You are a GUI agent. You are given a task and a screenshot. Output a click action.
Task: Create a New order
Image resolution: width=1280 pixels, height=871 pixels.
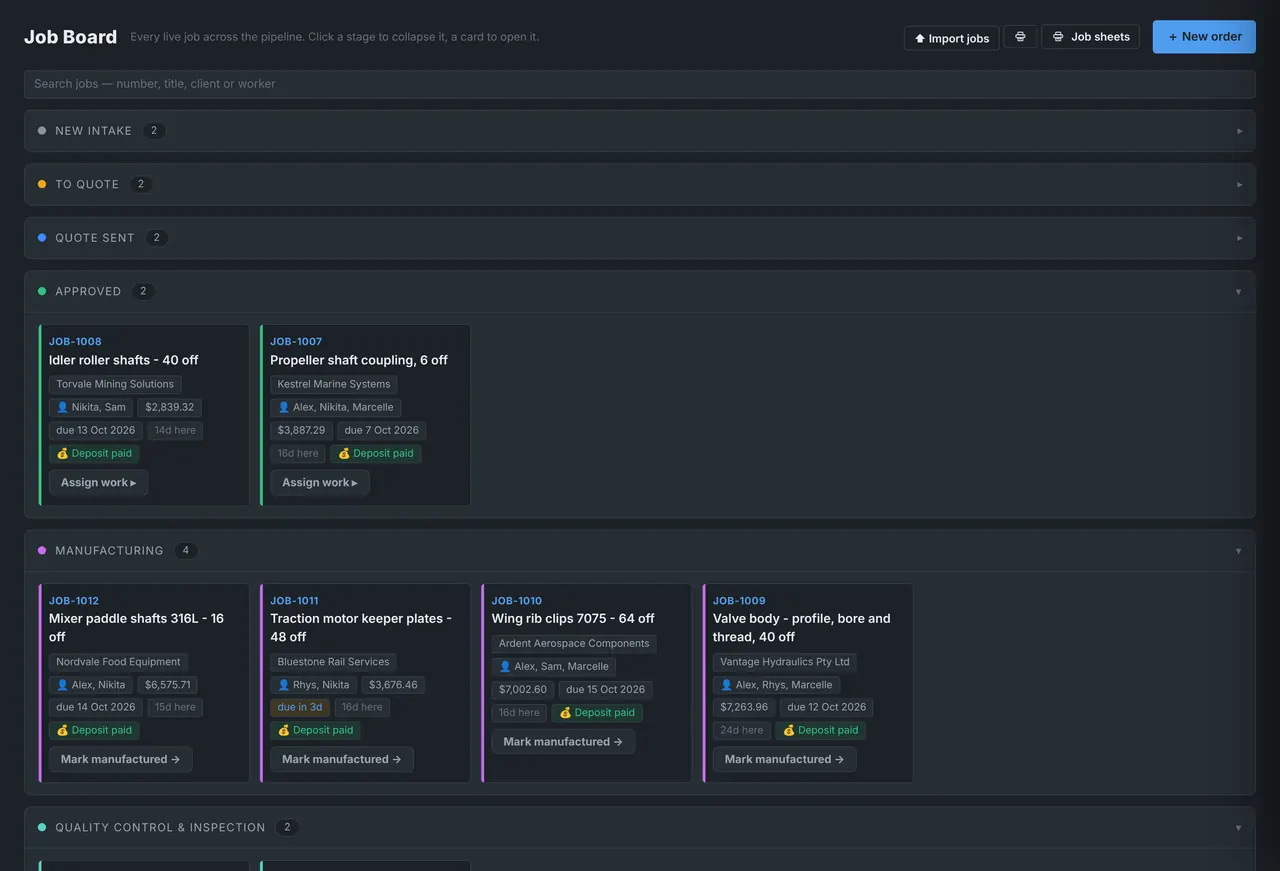click(1204, 37)
